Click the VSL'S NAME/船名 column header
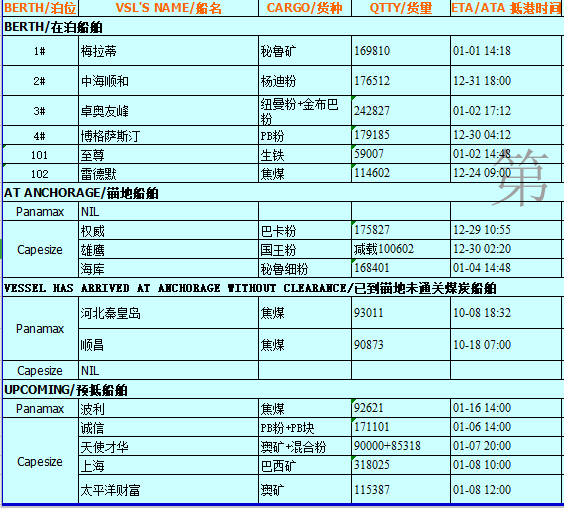 pyautogui.click(x=168, y=8)
